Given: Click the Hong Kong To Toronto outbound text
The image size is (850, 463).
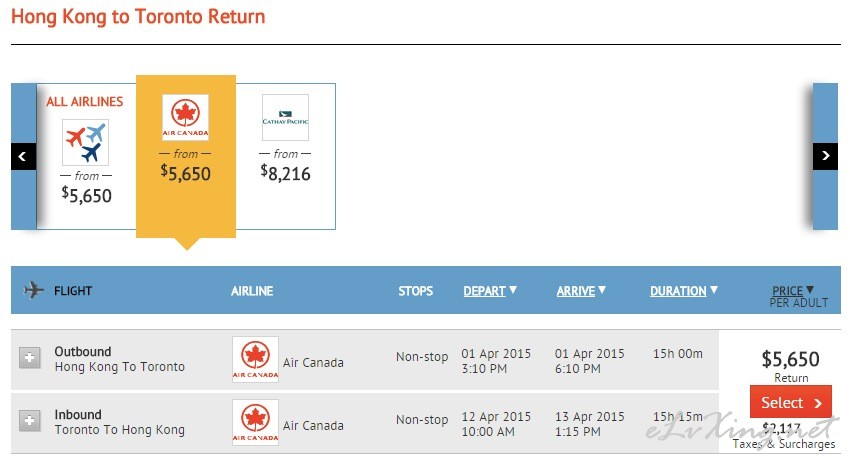Looking at the screenshot, I should [x=120, y=367].
